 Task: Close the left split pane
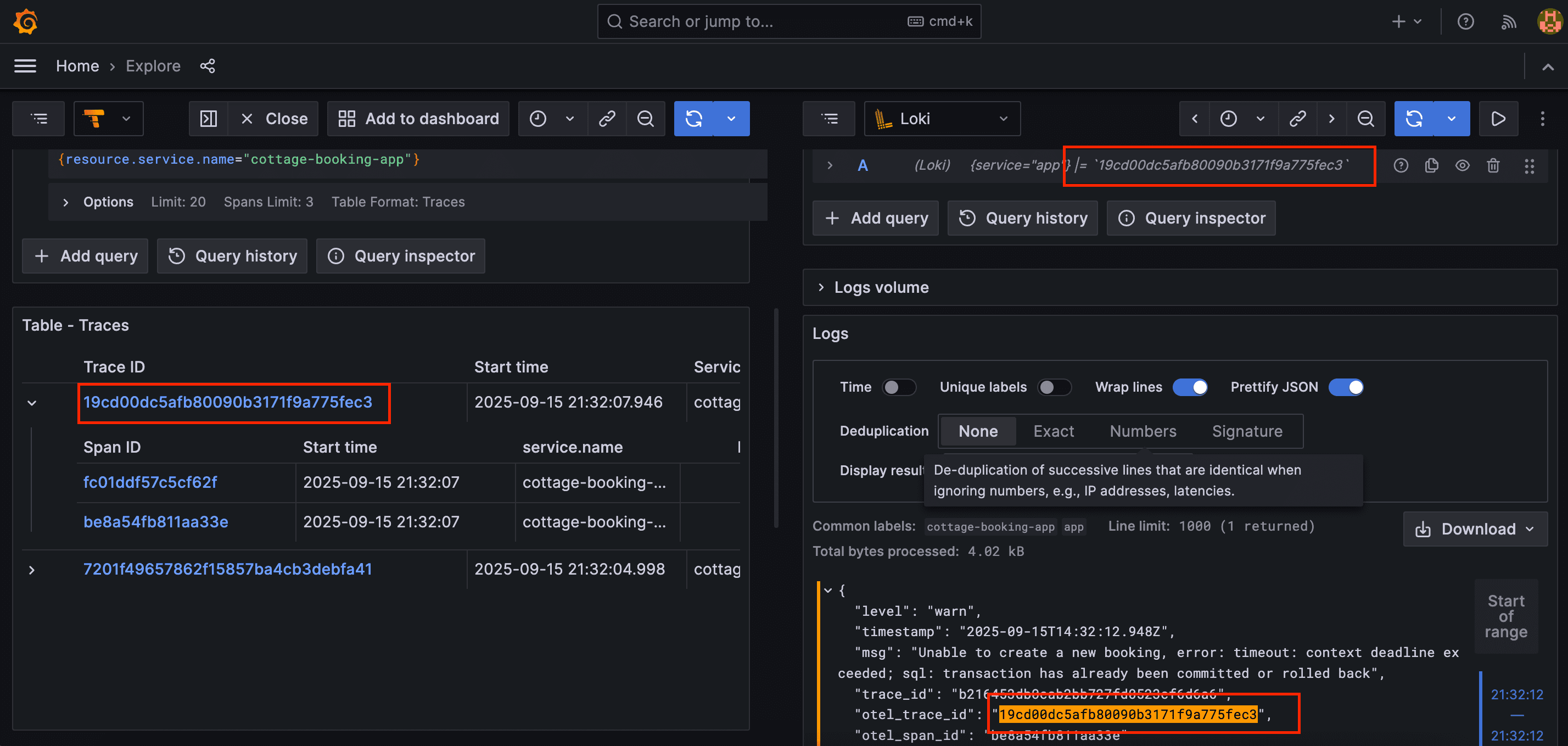pos(274,119)
